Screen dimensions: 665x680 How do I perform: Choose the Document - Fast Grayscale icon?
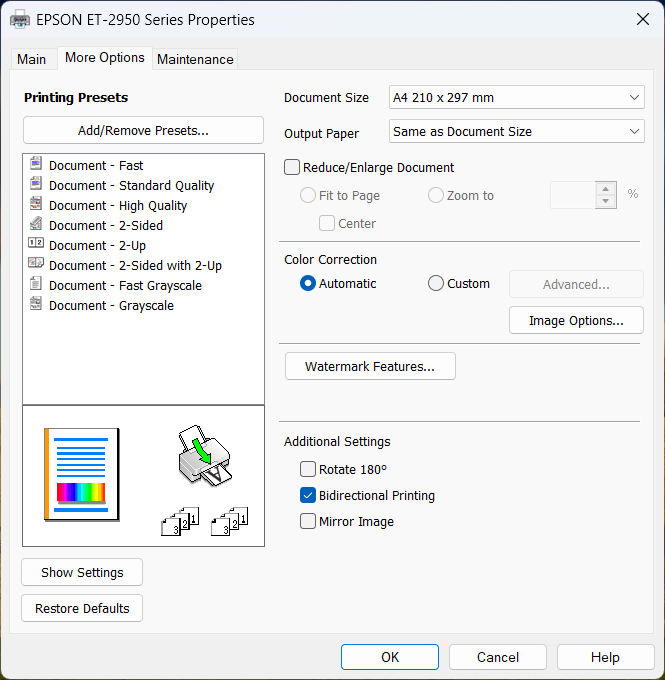[36, 285]
